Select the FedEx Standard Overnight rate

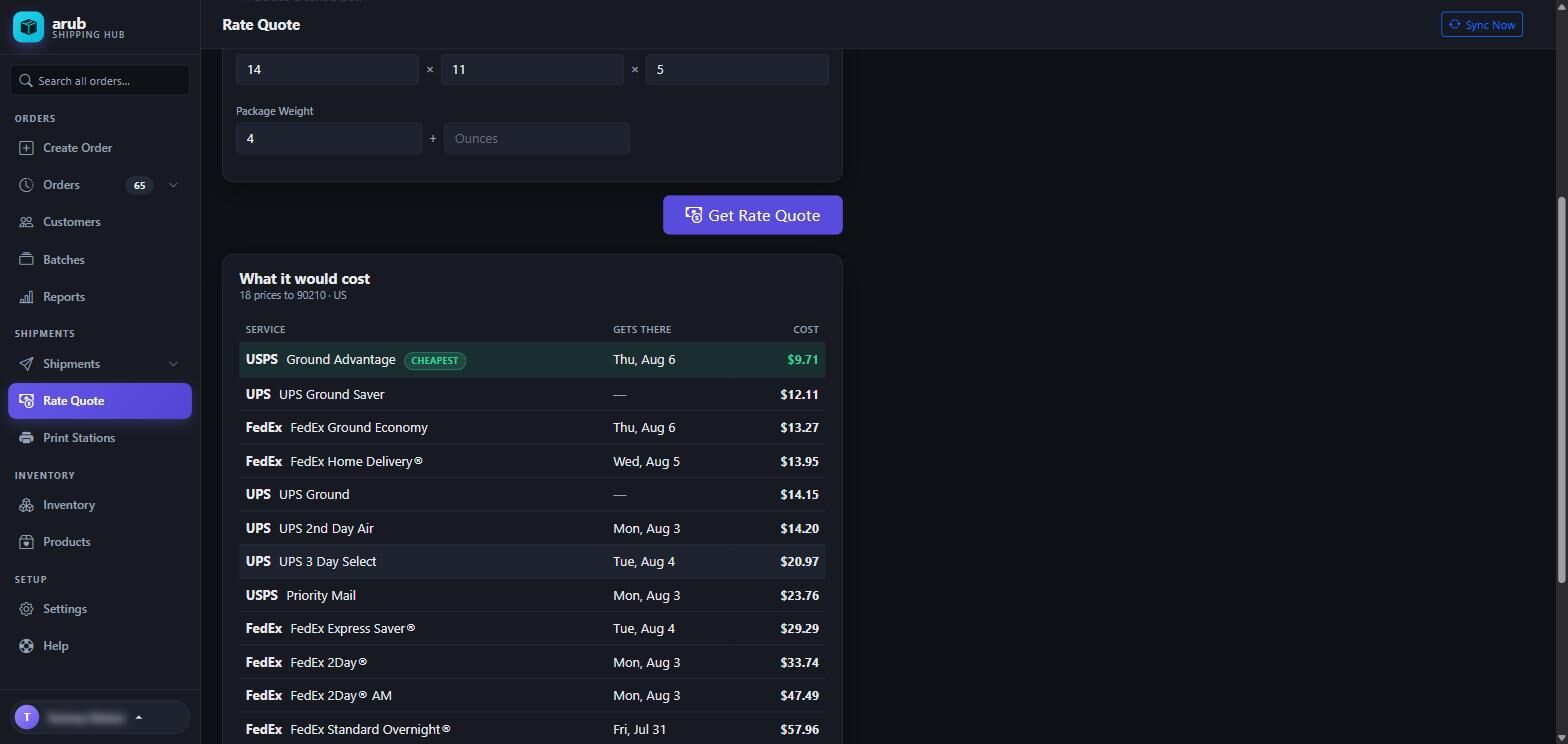tap(532, 729)
